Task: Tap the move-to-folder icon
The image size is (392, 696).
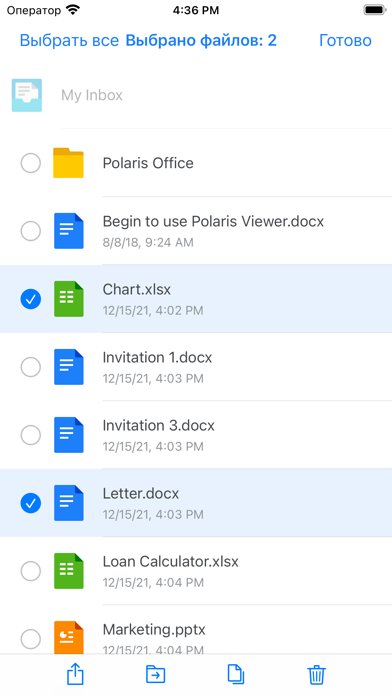Action: 155,675
